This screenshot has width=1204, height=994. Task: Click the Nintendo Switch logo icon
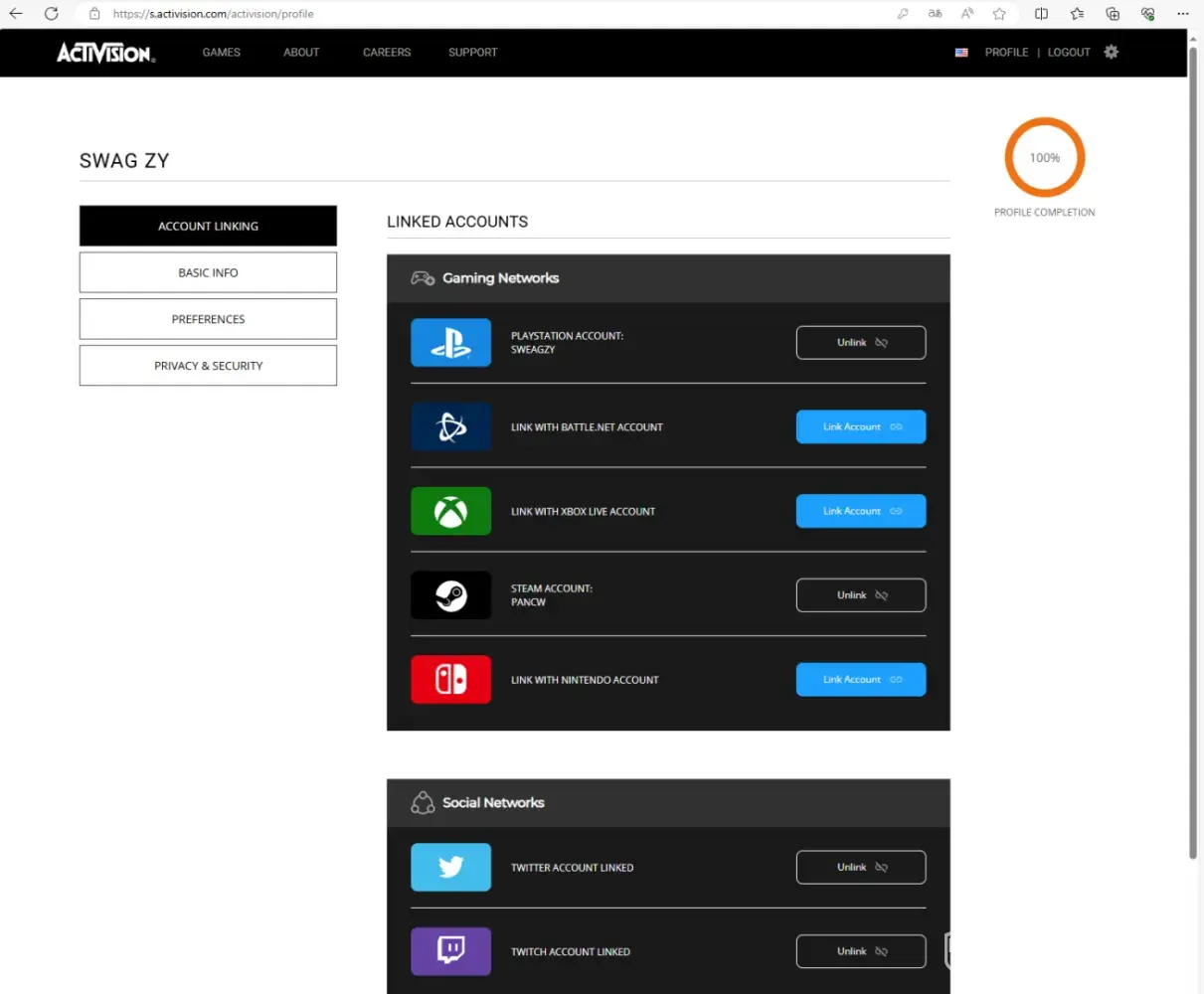(450, 680)
